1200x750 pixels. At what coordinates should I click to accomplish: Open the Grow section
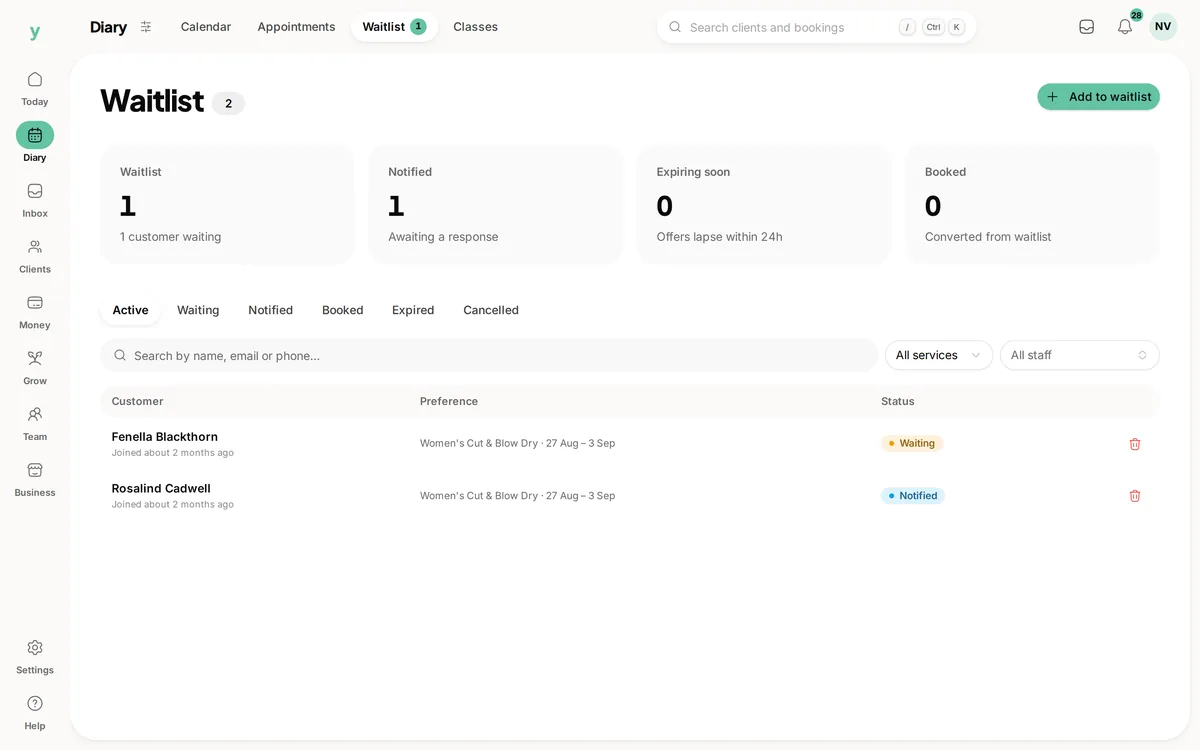click(35, 368)
